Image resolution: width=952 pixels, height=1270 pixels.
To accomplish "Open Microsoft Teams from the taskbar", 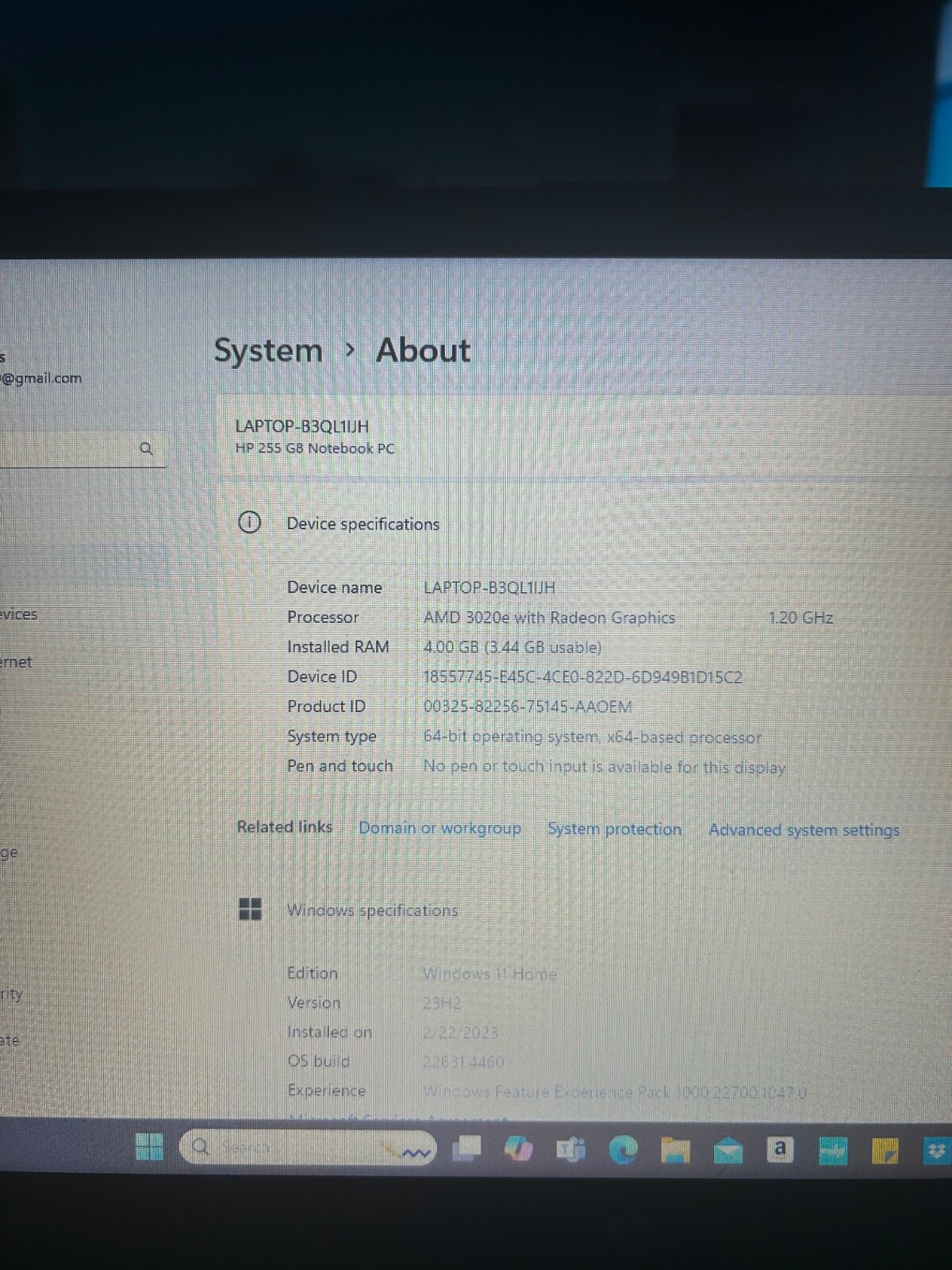I will (570, 1149).
